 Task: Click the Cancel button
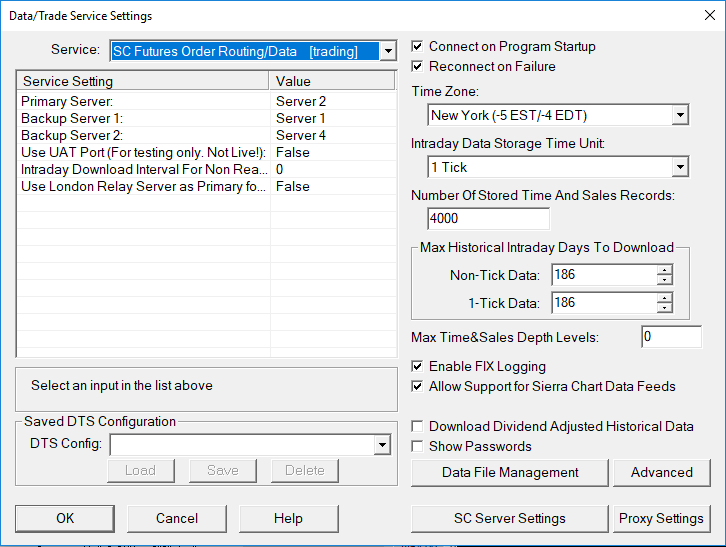(177, 518)
